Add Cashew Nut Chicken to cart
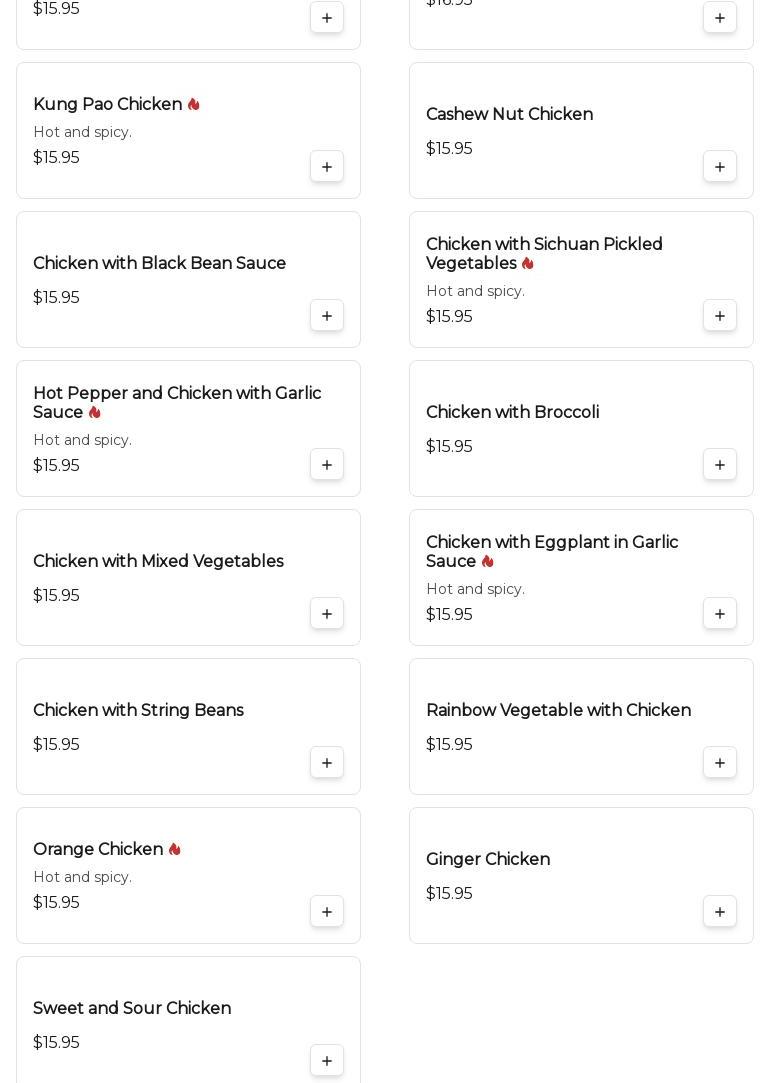This screenshot has width=770, height=1083. coord(720,167)
